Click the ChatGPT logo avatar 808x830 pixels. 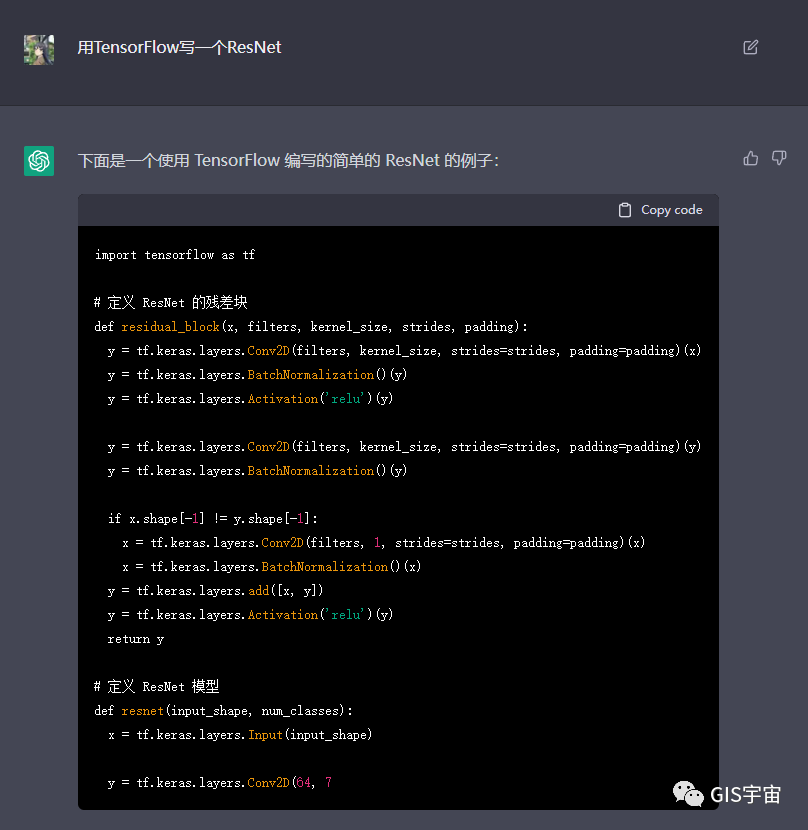click(x=39, y=161)
